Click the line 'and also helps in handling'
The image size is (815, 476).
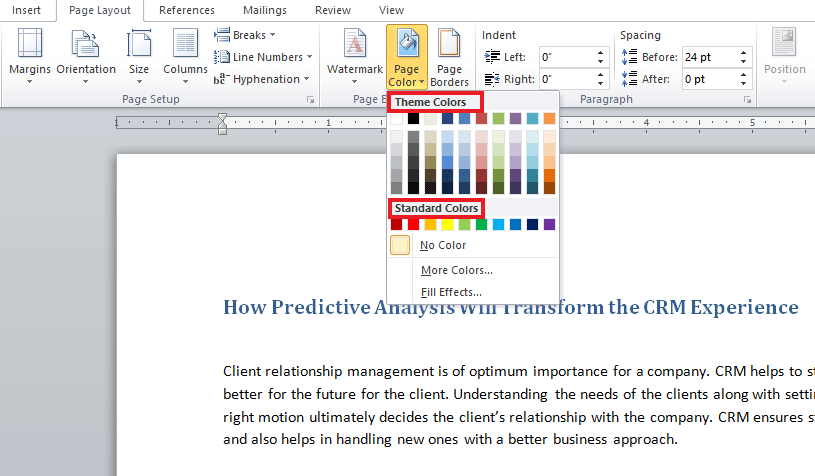(x=450, y=440)
